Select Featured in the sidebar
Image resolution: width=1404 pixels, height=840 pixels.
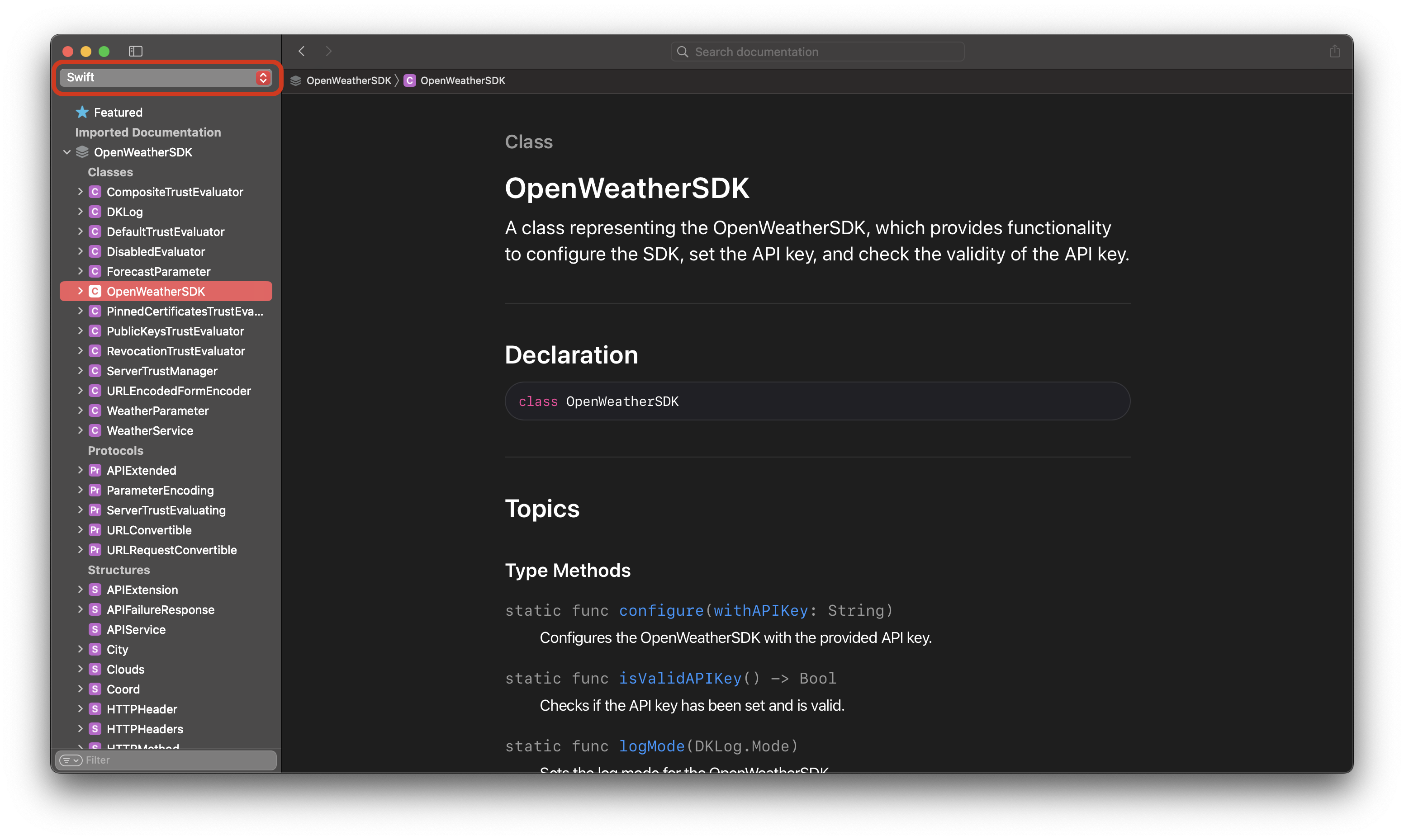[118, 112]
